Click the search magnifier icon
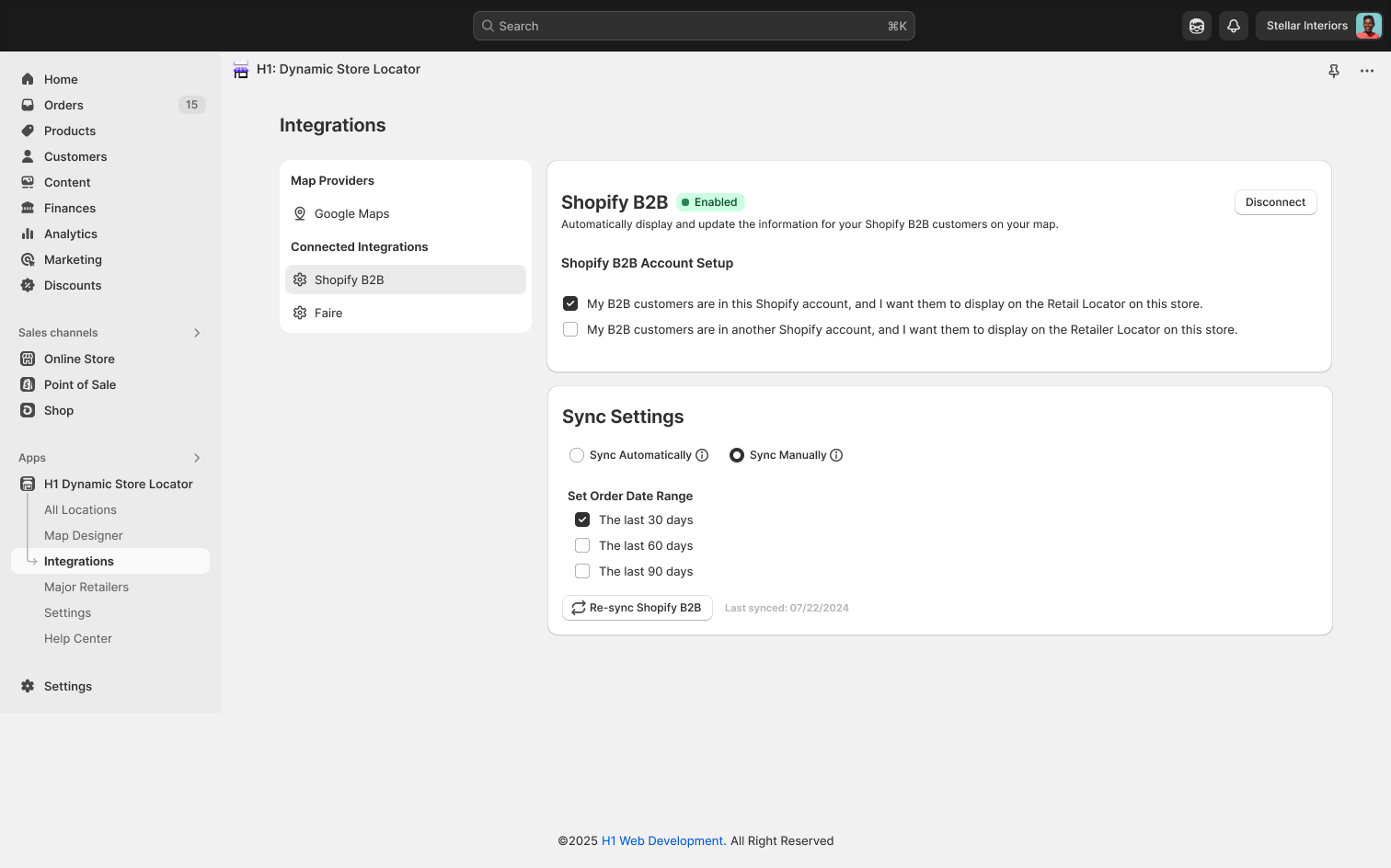Screen dimensions: 1391x868 [489, 26]
